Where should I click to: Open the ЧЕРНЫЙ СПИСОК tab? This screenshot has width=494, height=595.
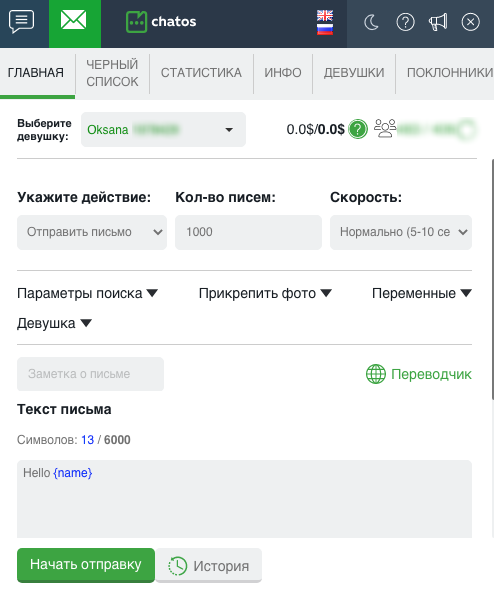click(x=112, y=73)
